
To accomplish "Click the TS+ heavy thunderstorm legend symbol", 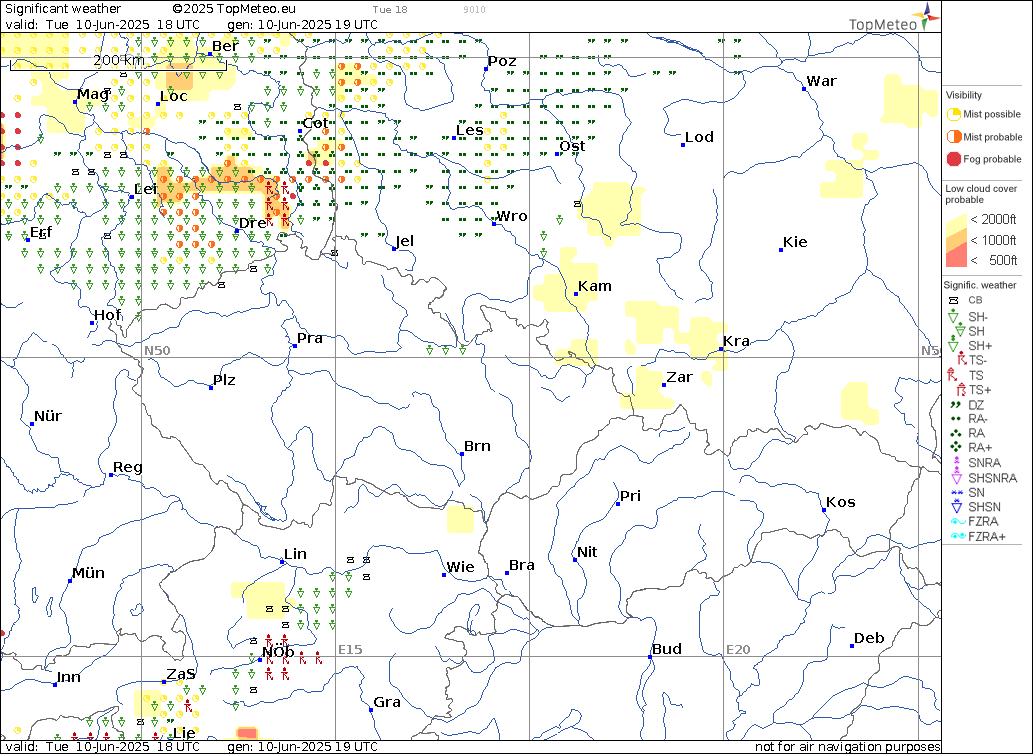I will [x=960, y=390].
